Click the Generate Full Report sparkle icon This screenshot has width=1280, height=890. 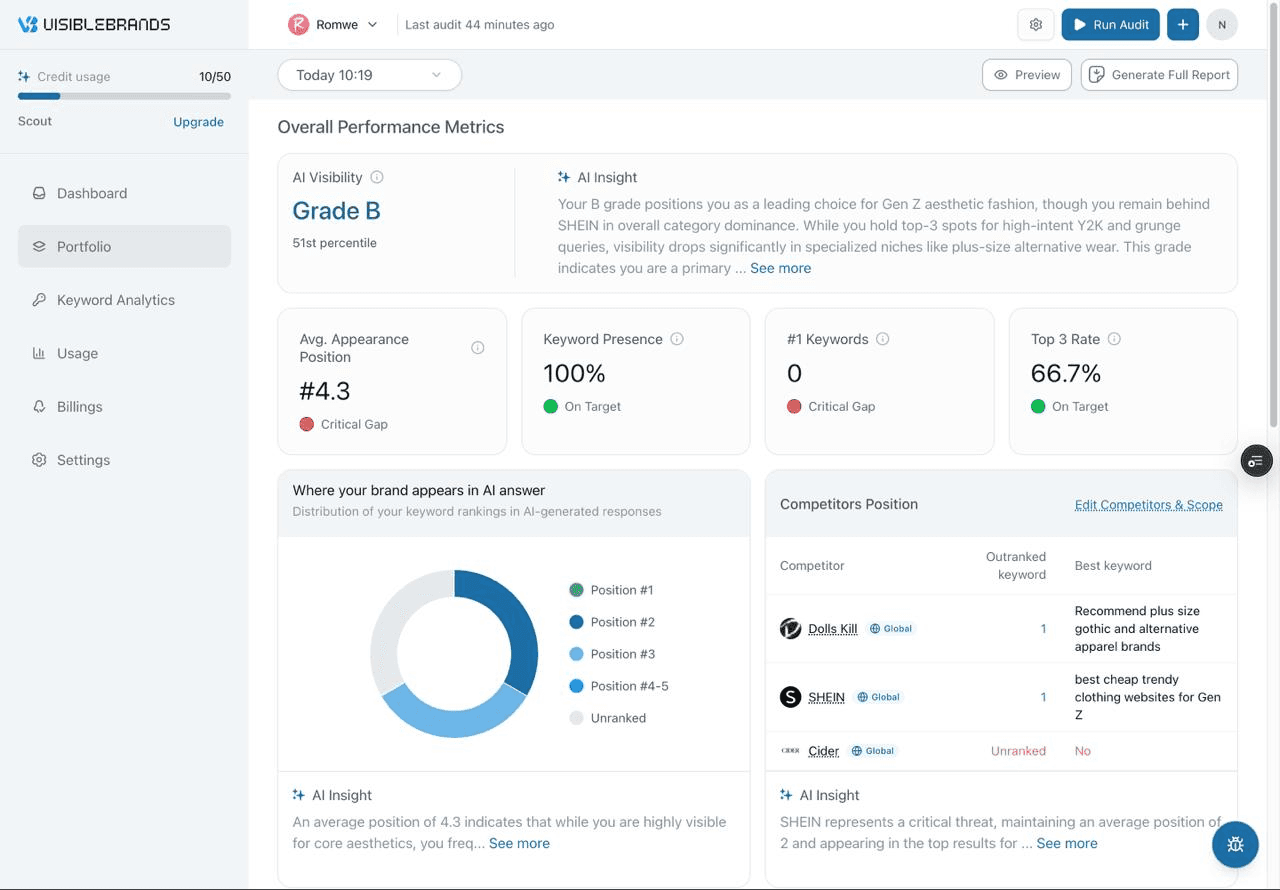coord(1096,75)
